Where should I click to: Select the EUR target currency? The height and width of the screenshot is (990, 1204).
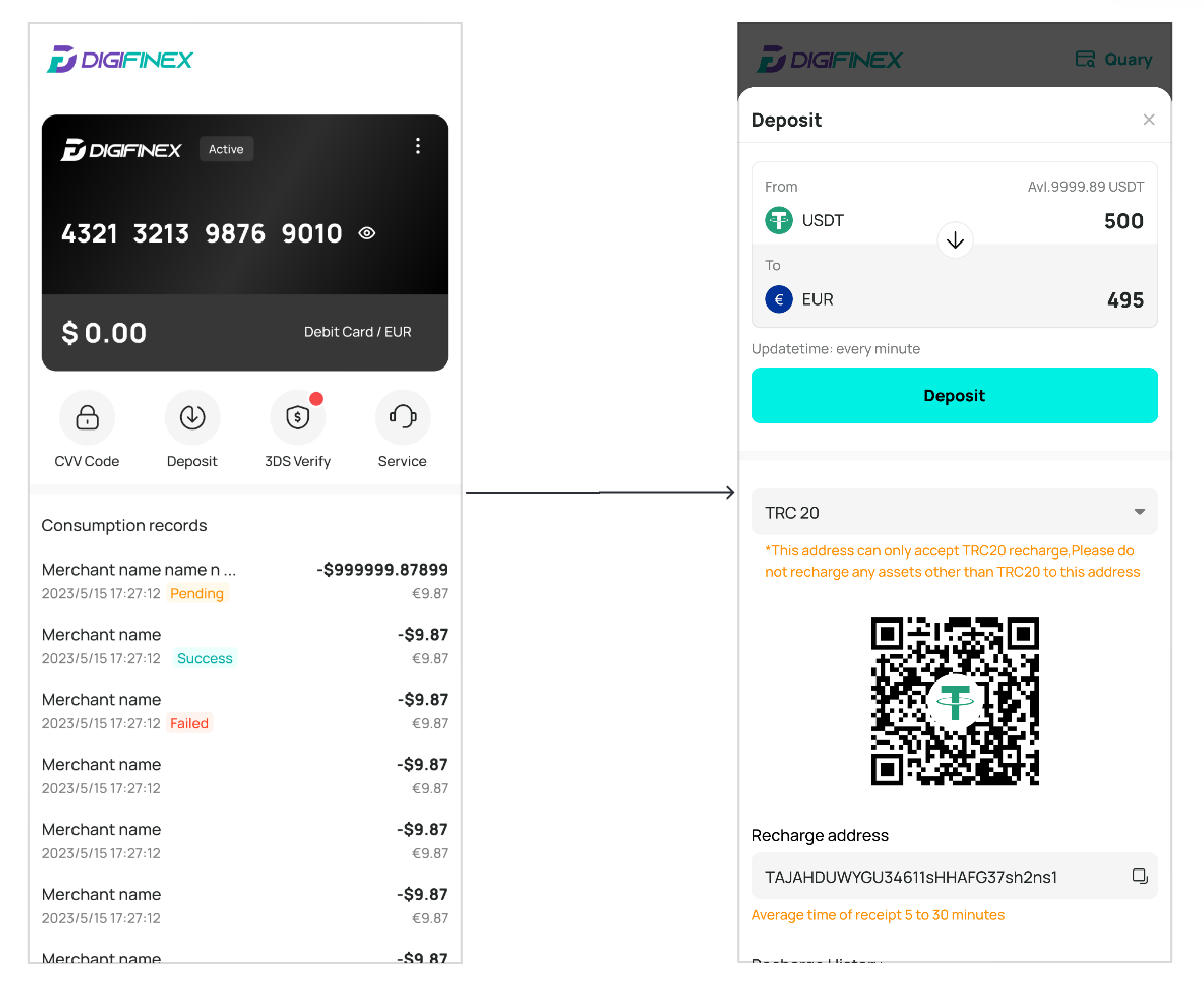click(x=800, y=299)
